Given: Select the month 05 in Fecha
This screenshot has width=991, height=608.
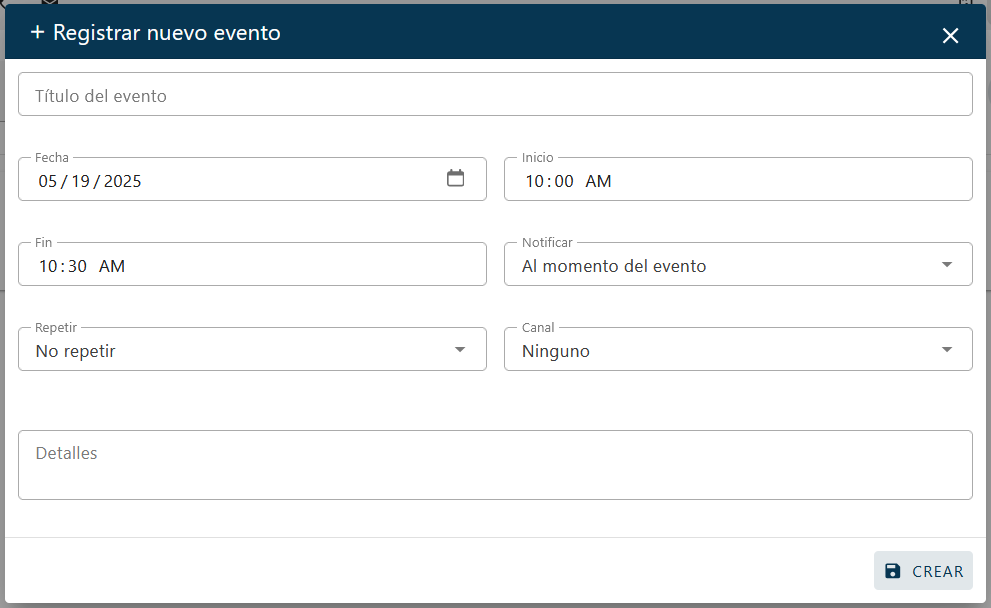Looking at the screenshot, I should (x=47, y=181).
